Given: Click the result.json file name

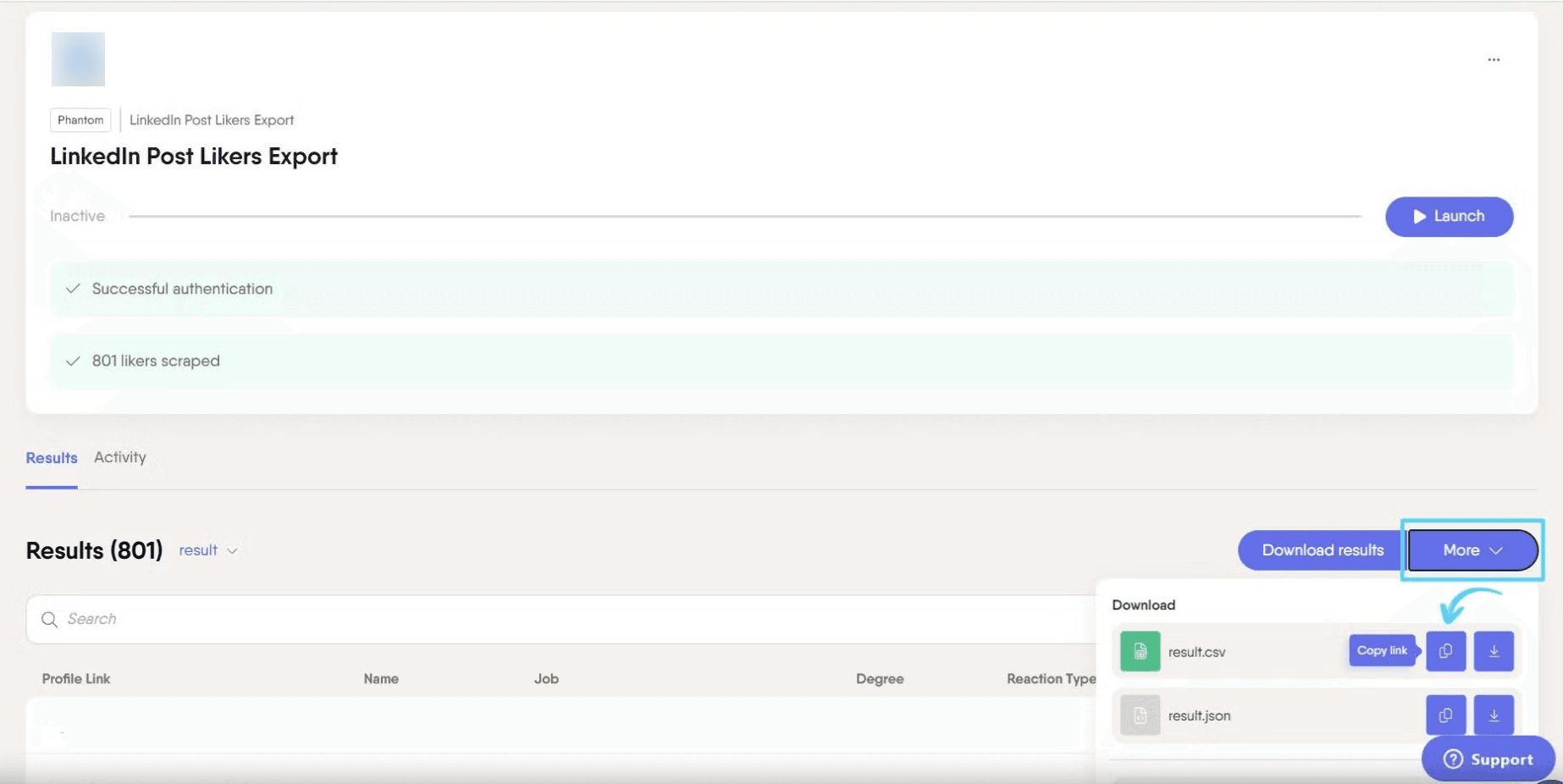Looking at the screenshot, I should pos(1199,715).
